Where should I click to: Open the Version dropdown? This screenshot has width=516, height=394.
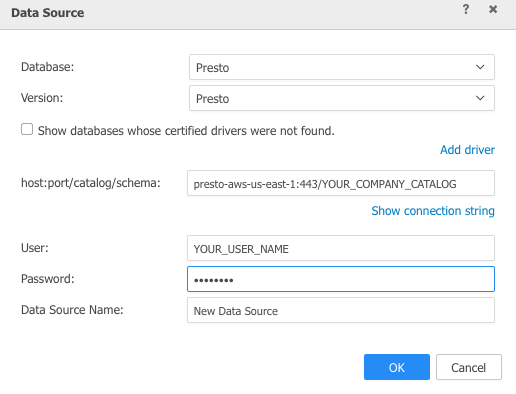tap(342, 98)
